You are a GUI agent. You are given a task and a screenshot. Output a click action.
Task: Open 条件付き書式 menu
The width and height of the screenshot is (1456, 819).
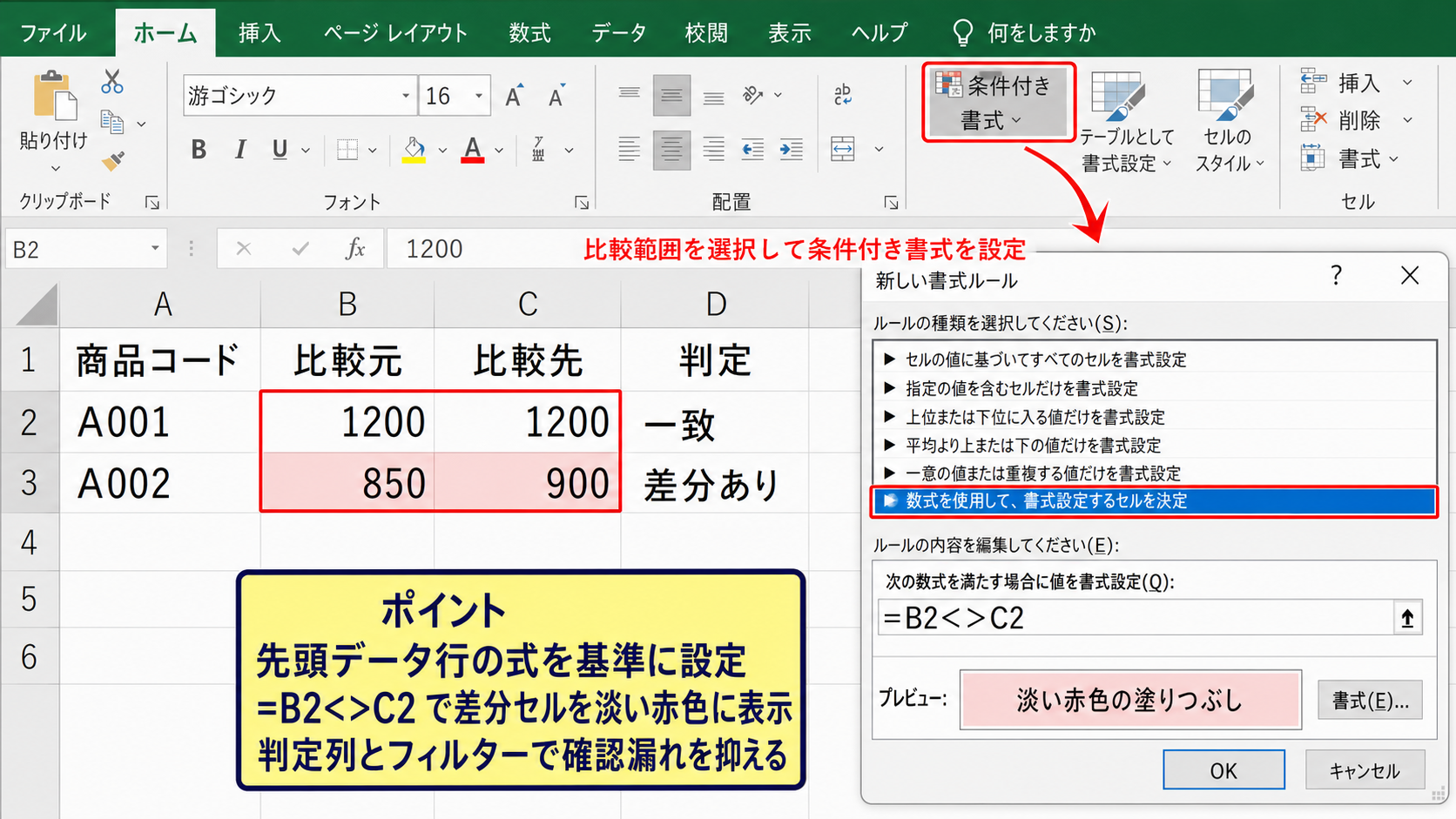coord(999,102)
